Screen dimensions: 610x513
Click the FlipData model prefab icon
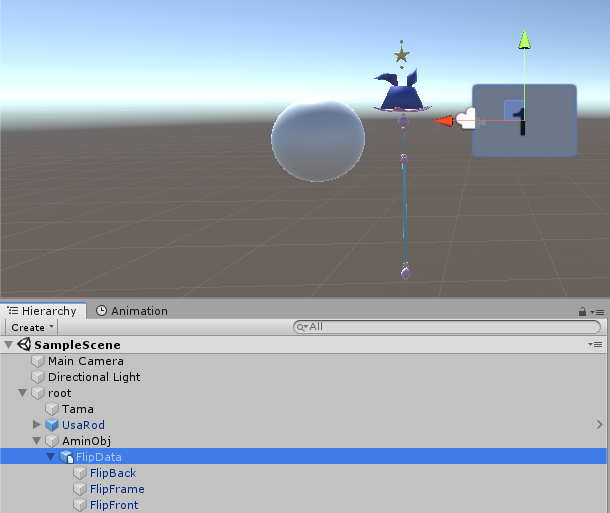(x=66, y=457)
